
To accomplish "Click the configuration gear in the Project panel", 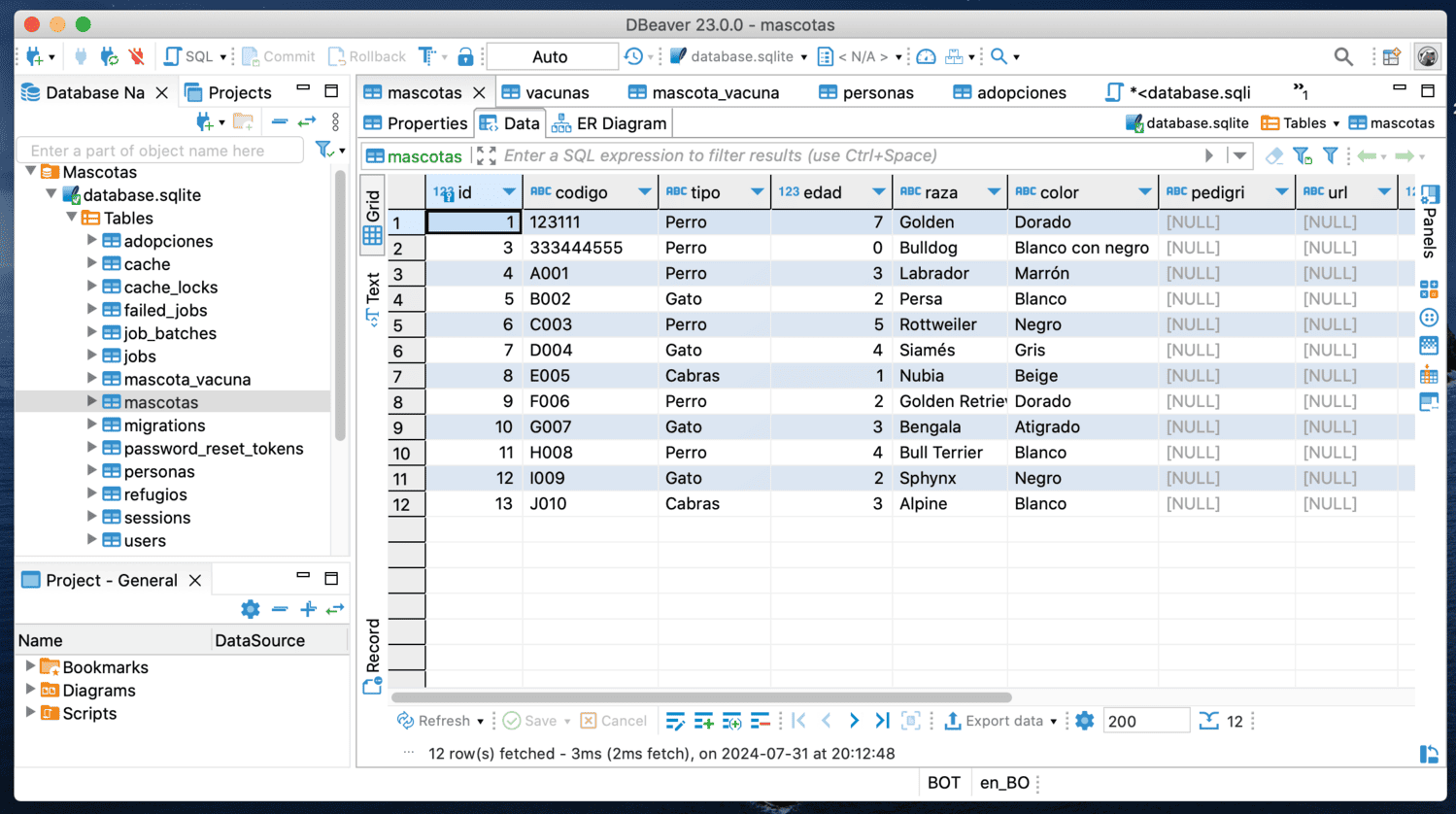I will (251, 609).
